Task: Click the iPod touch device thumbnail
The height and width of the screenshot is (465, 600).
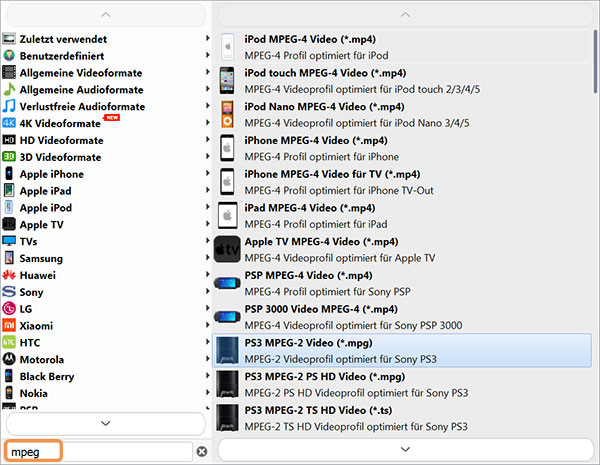Action: tap(227, 80)
